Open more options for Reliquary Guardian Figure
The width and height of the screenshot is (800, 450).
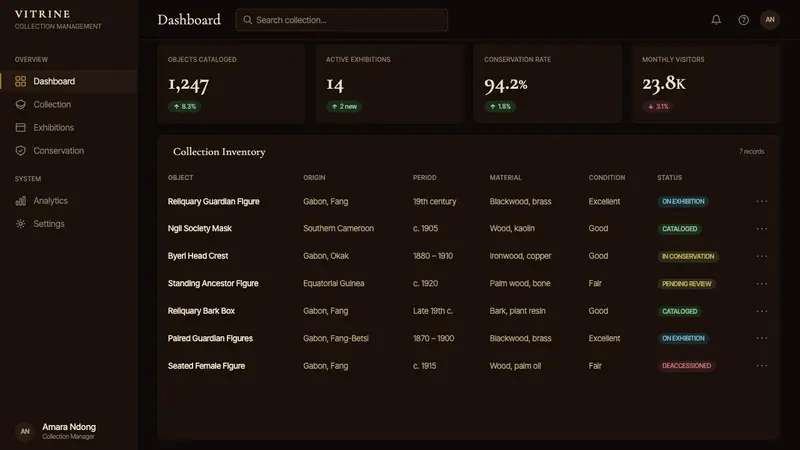pyautogui.click(x=761, y=201)
